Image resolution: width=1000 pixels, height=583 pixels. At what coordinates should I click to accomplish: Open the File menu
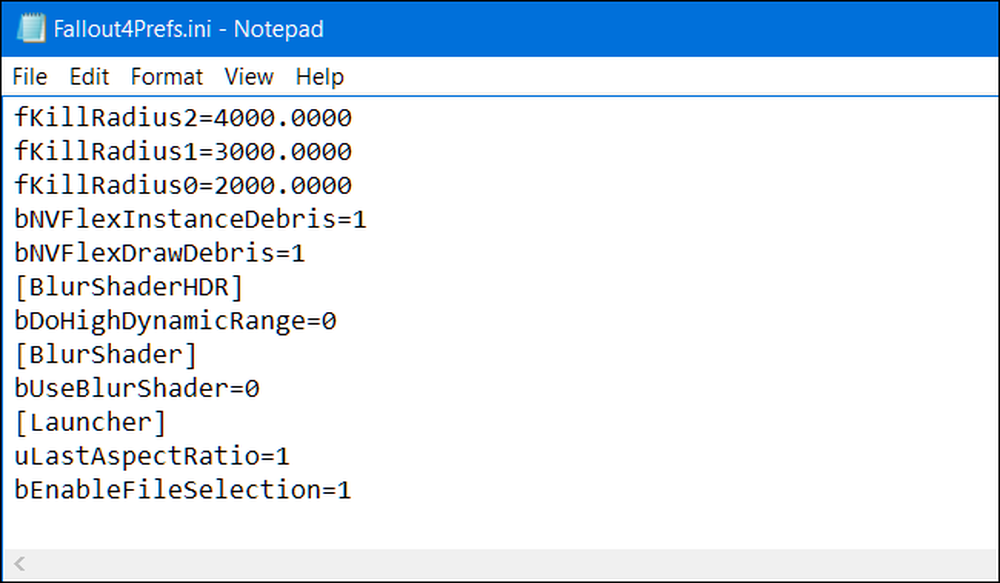pyautogui.click(x=29, y=77)
